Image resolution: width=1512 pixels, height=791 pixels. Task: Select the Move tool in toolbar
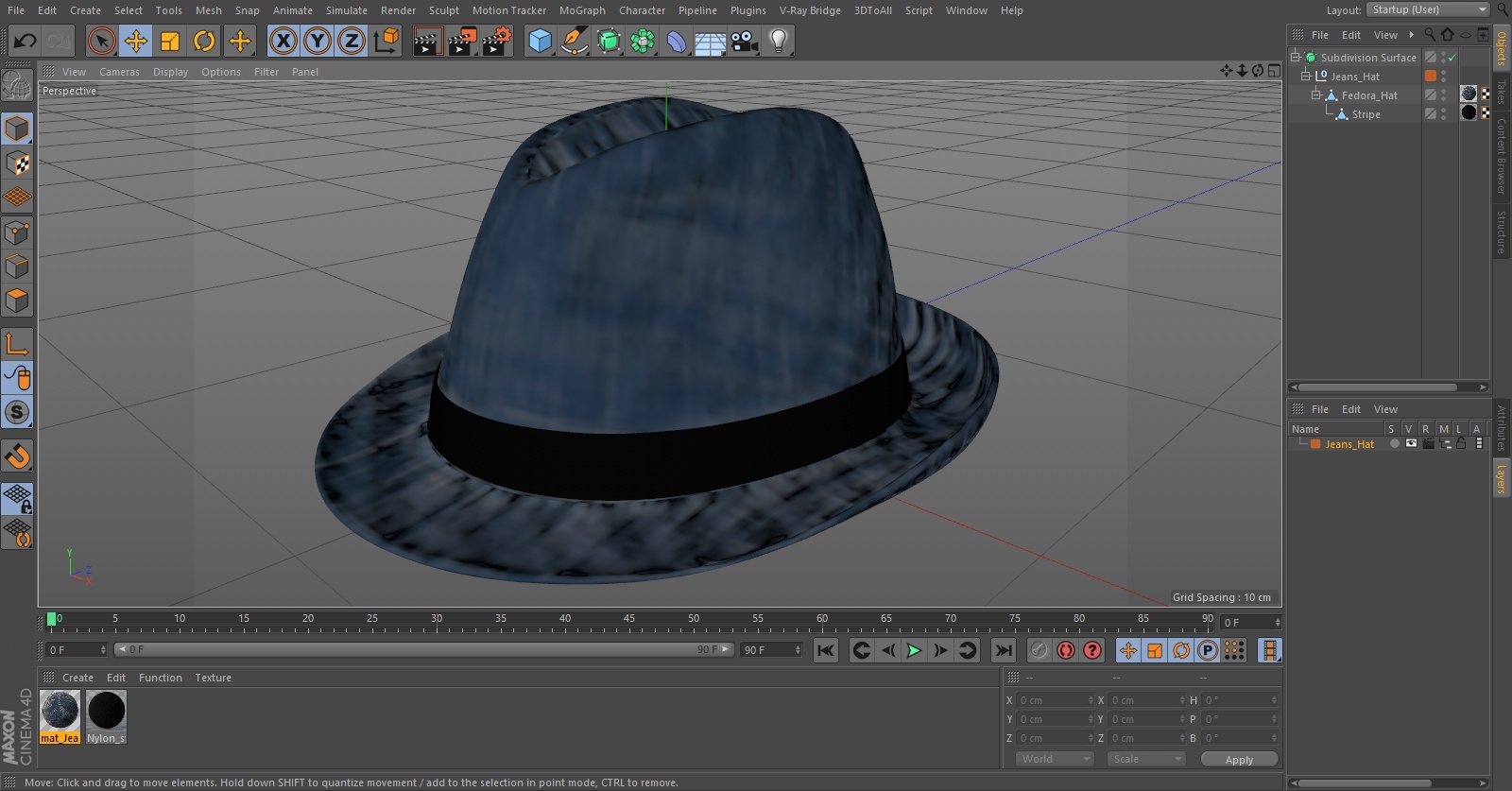(x=136, y=41)
